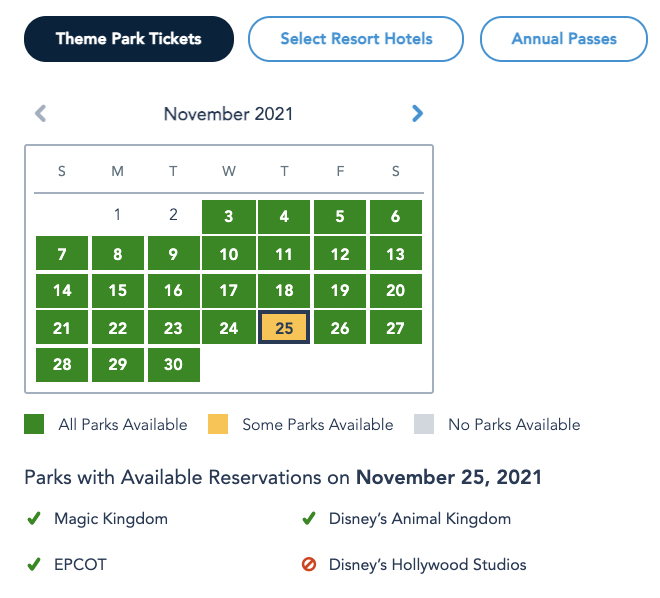
Task: Go to the next month with right chevron
Action: click(417, 114)
